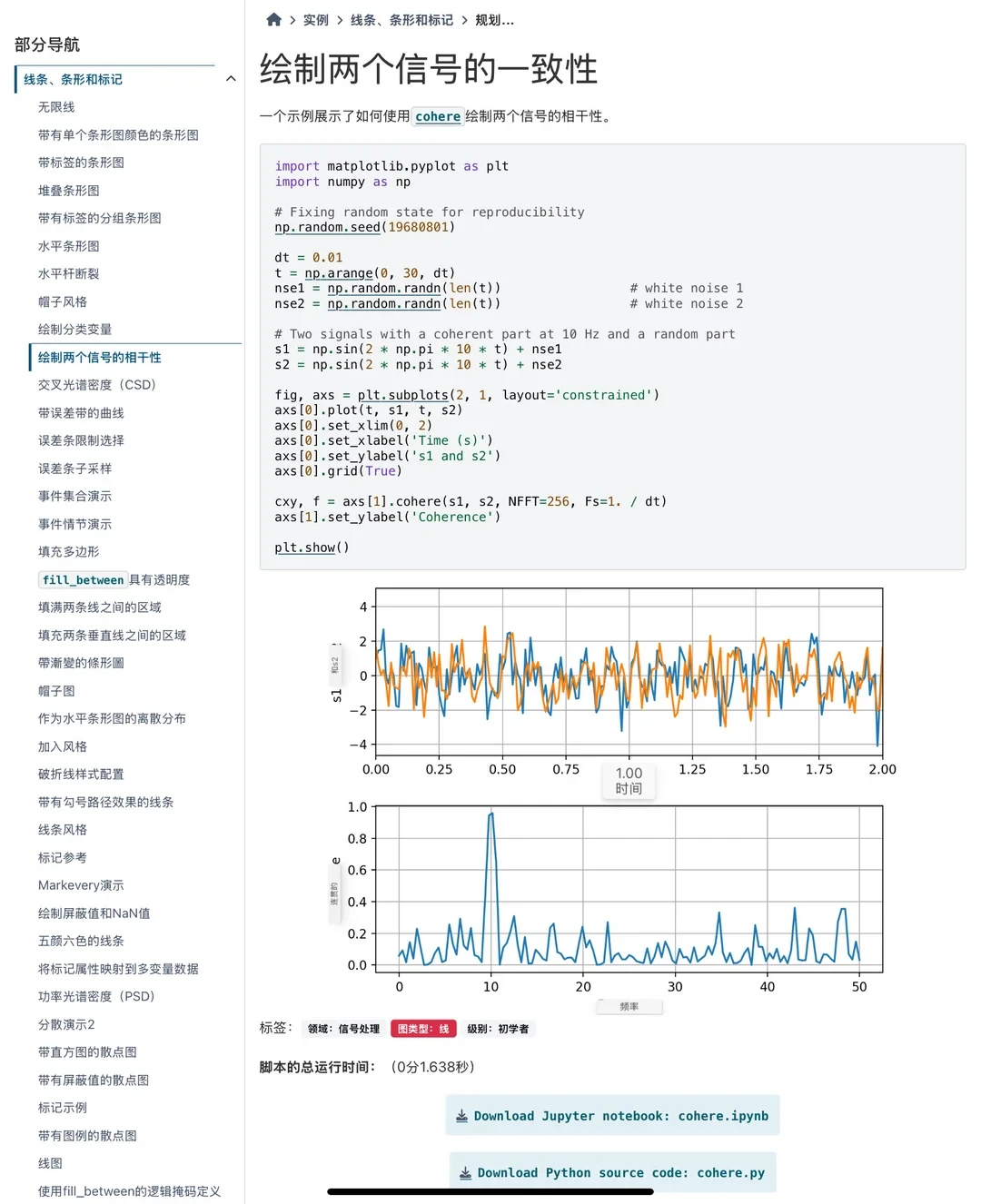Open 带误差带的曲线 in sidebar

pos(81,413)
